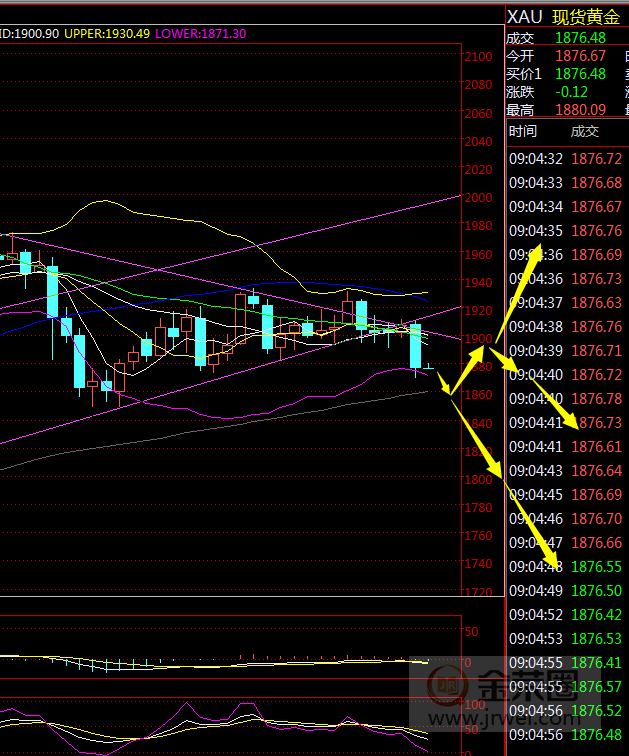Click the 1800 level on price axis

pyautogui.click(x=478, y=480)
